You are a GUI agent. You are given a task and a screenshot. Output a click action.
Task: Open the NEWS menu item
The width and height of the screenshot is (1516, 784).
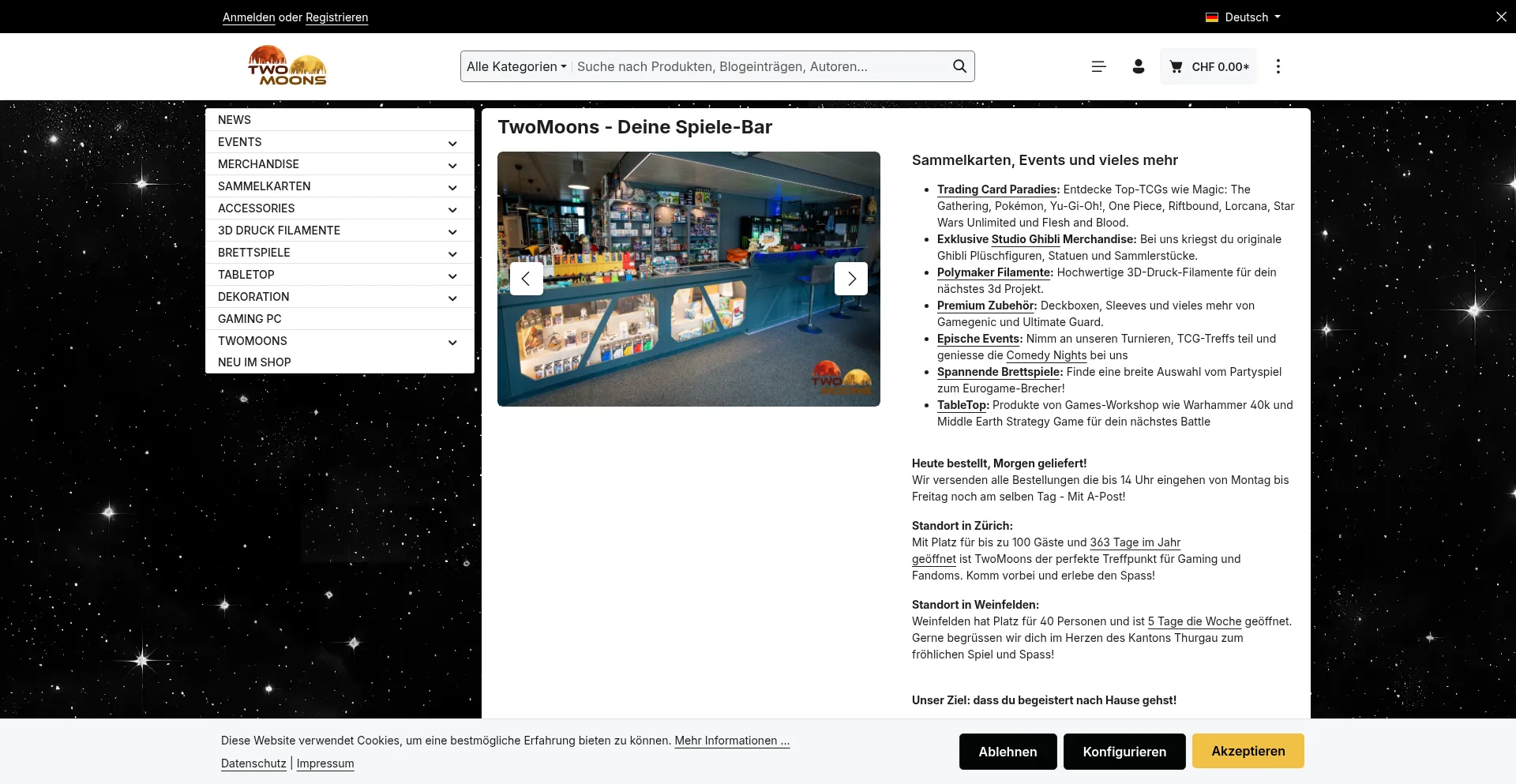click(235, 120)
